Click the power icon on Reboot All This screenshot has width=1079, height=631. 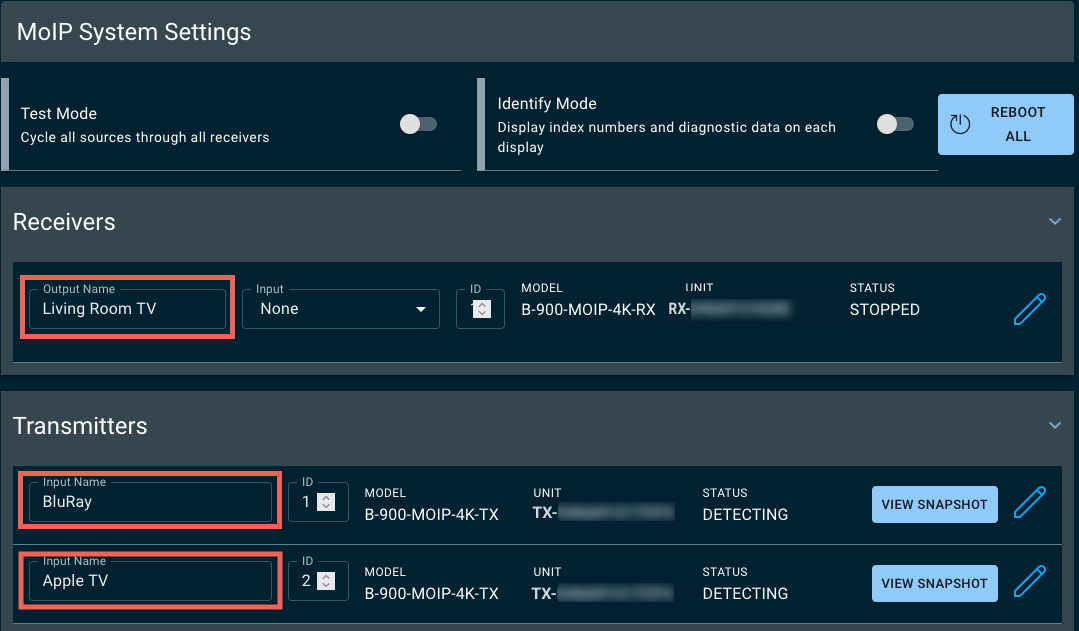pyautogui.click(x=960, y=124)
